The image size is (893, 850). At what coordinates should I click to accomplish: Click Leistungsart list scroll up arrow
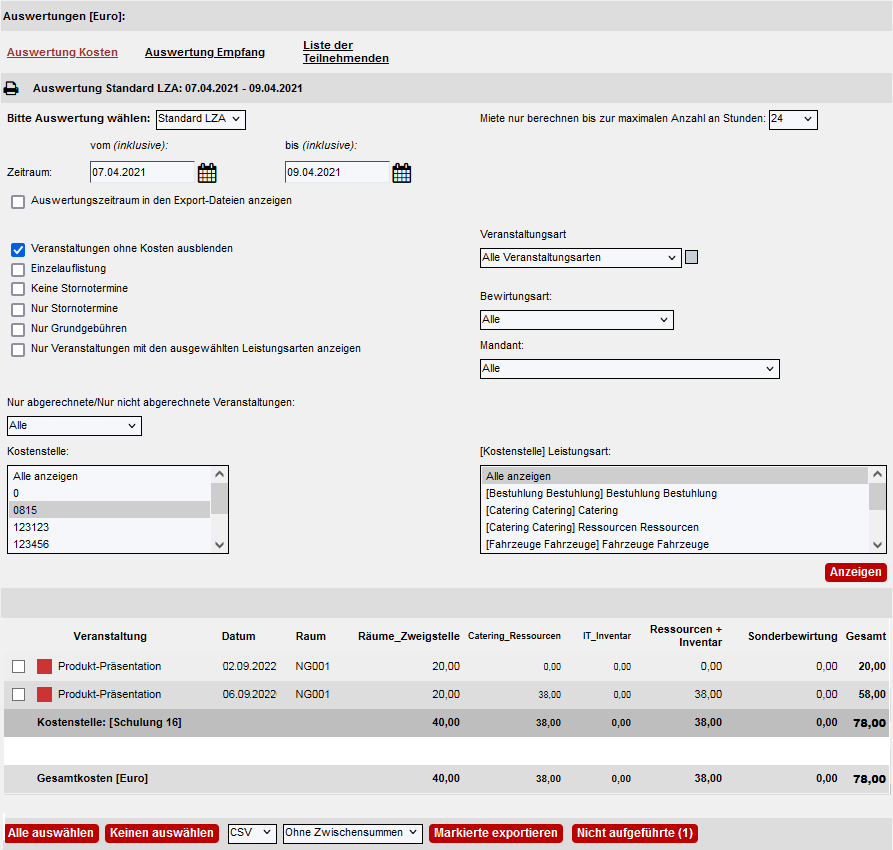click(x=877, y=475)
